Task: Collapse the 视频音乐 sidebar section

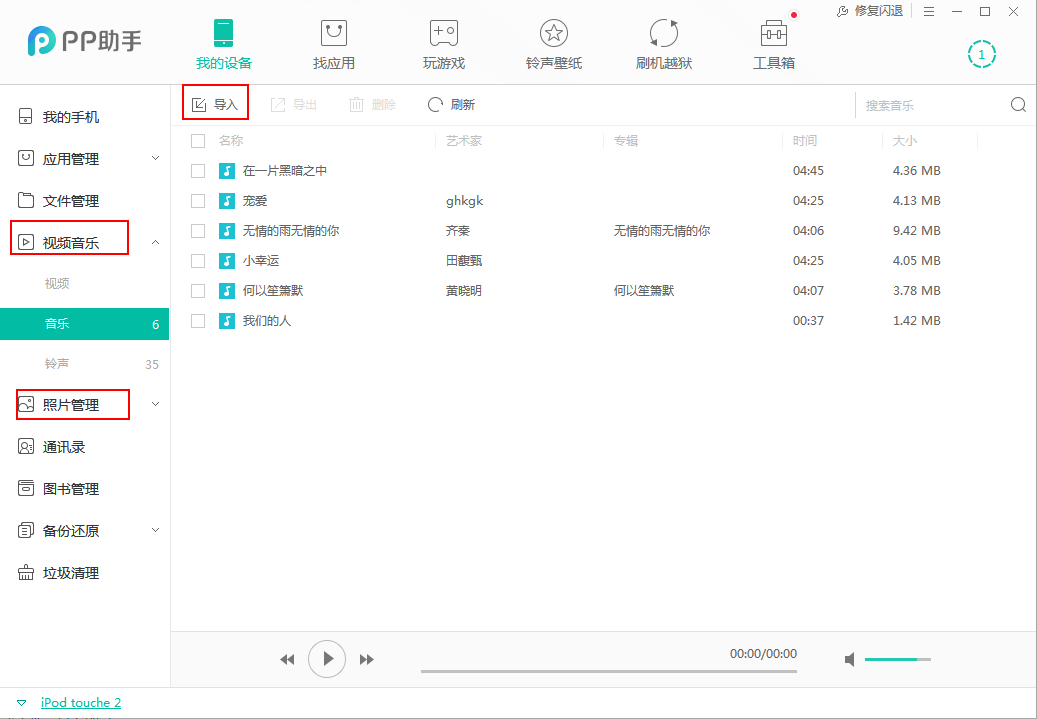Action: 155,241
